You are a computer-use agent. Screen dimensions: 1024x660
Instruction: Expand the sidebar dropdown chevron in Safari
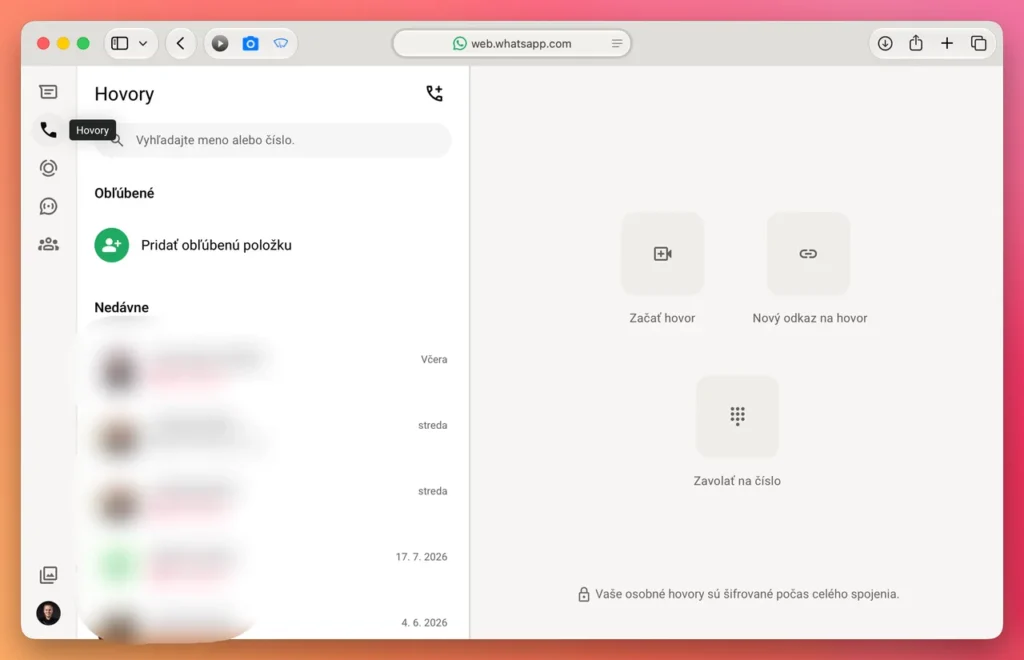tap(143, 44)
